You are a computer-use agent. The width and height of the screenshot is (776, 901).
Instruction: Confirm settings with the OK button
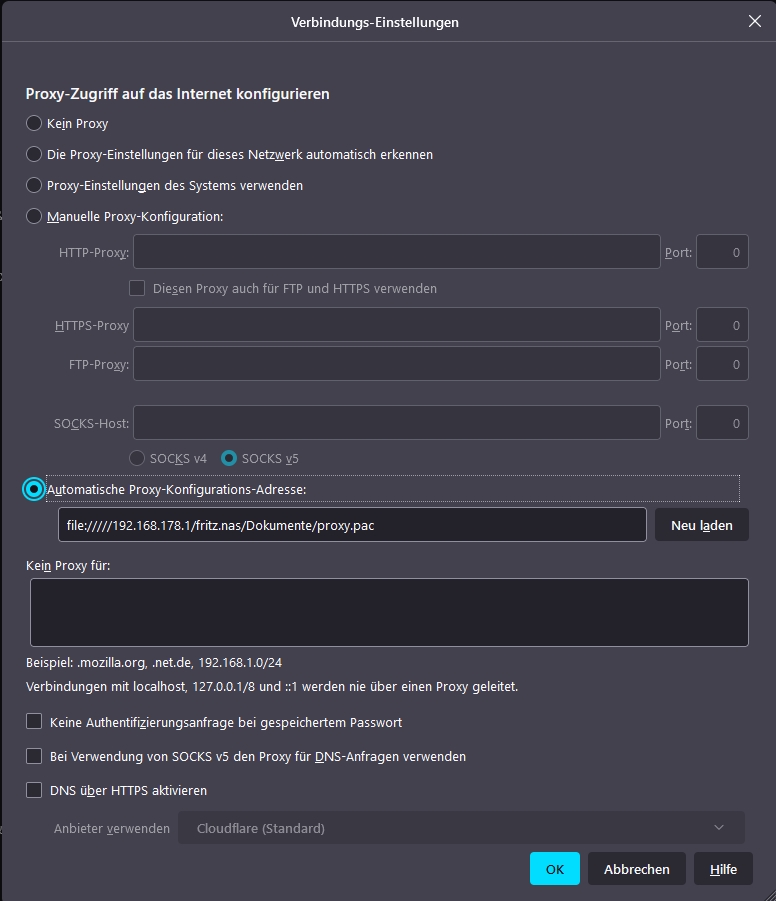[x=554, y=869]
